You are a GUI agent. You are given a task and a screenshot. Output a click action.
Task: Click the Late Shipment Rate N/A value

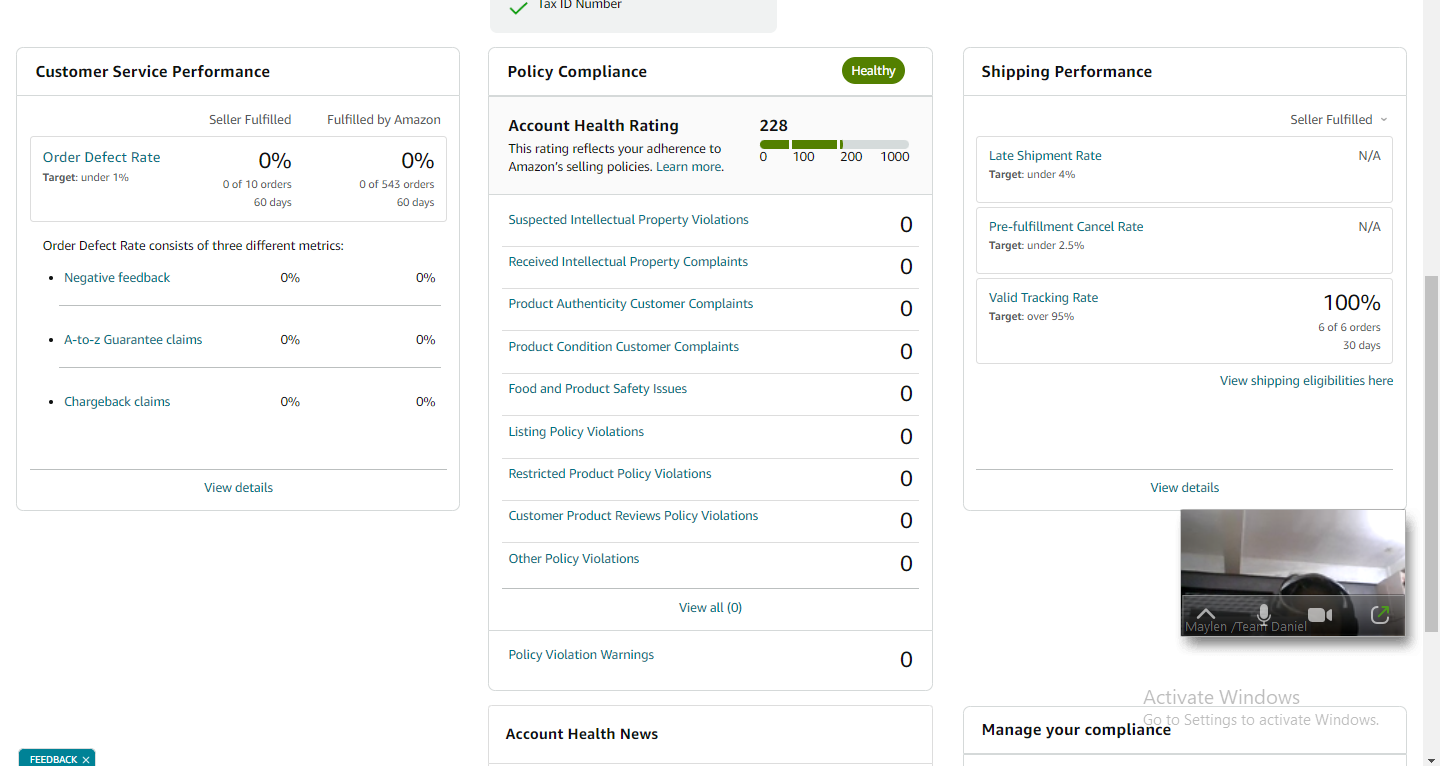[x=1369, y=156]
